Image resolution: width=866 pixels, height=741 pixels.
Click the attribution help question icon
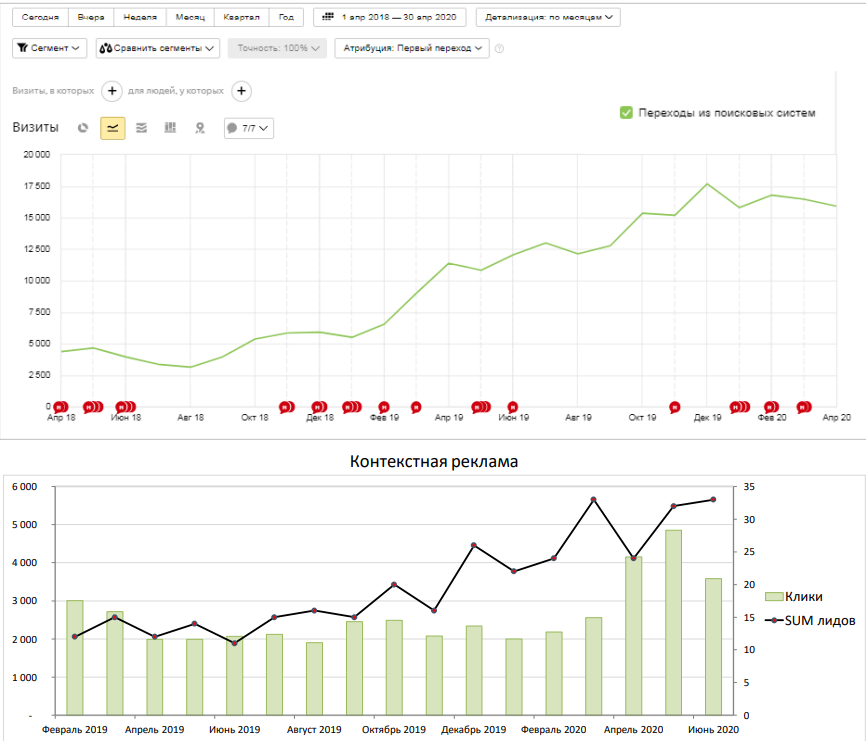[499, 48]
